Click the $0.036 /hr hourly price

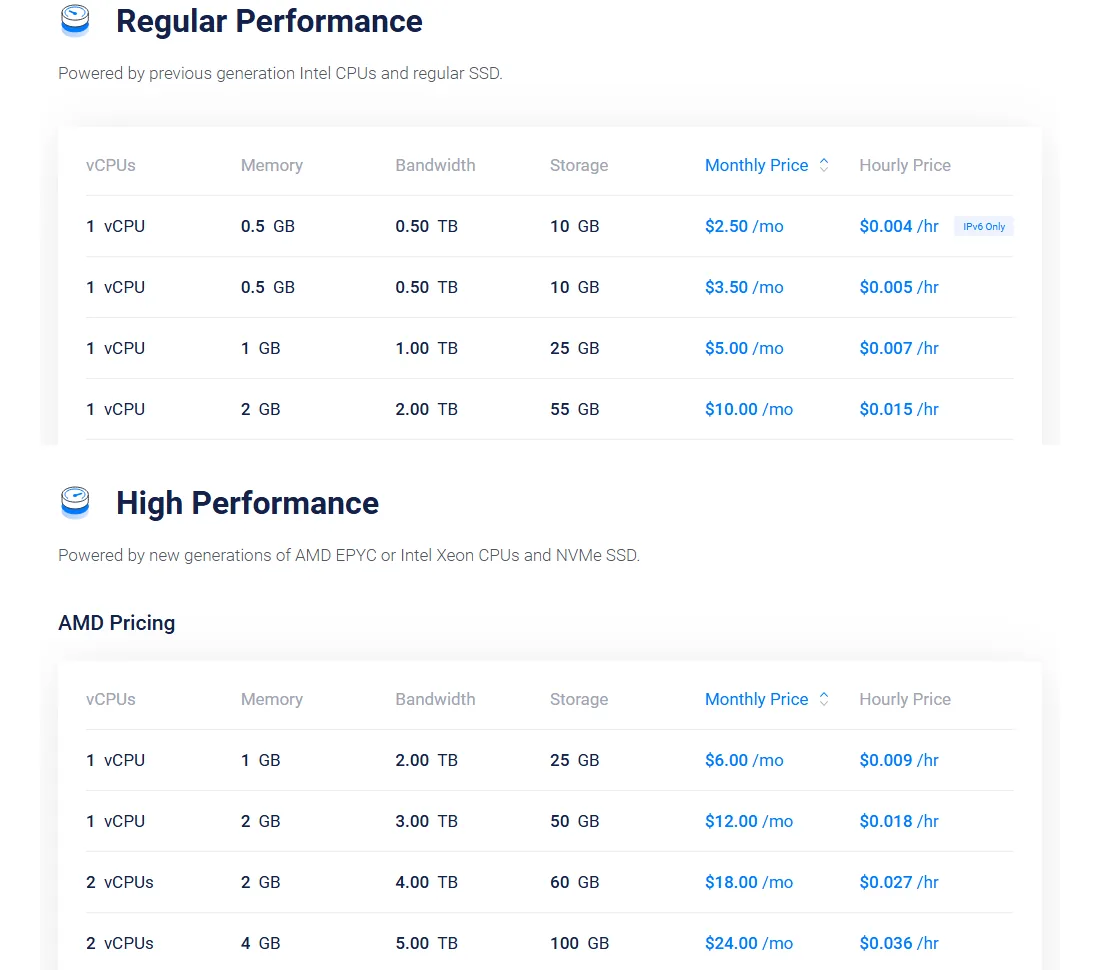(899, 943)
